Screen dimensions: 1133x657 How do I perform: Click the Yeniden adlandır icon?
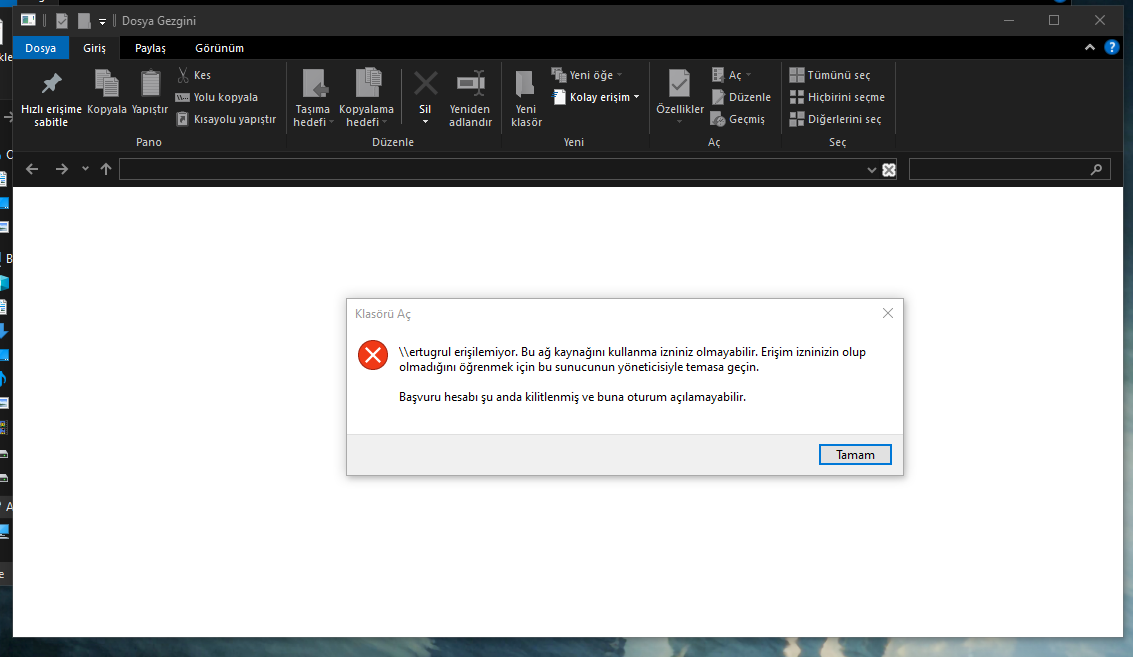pos(470,83)
